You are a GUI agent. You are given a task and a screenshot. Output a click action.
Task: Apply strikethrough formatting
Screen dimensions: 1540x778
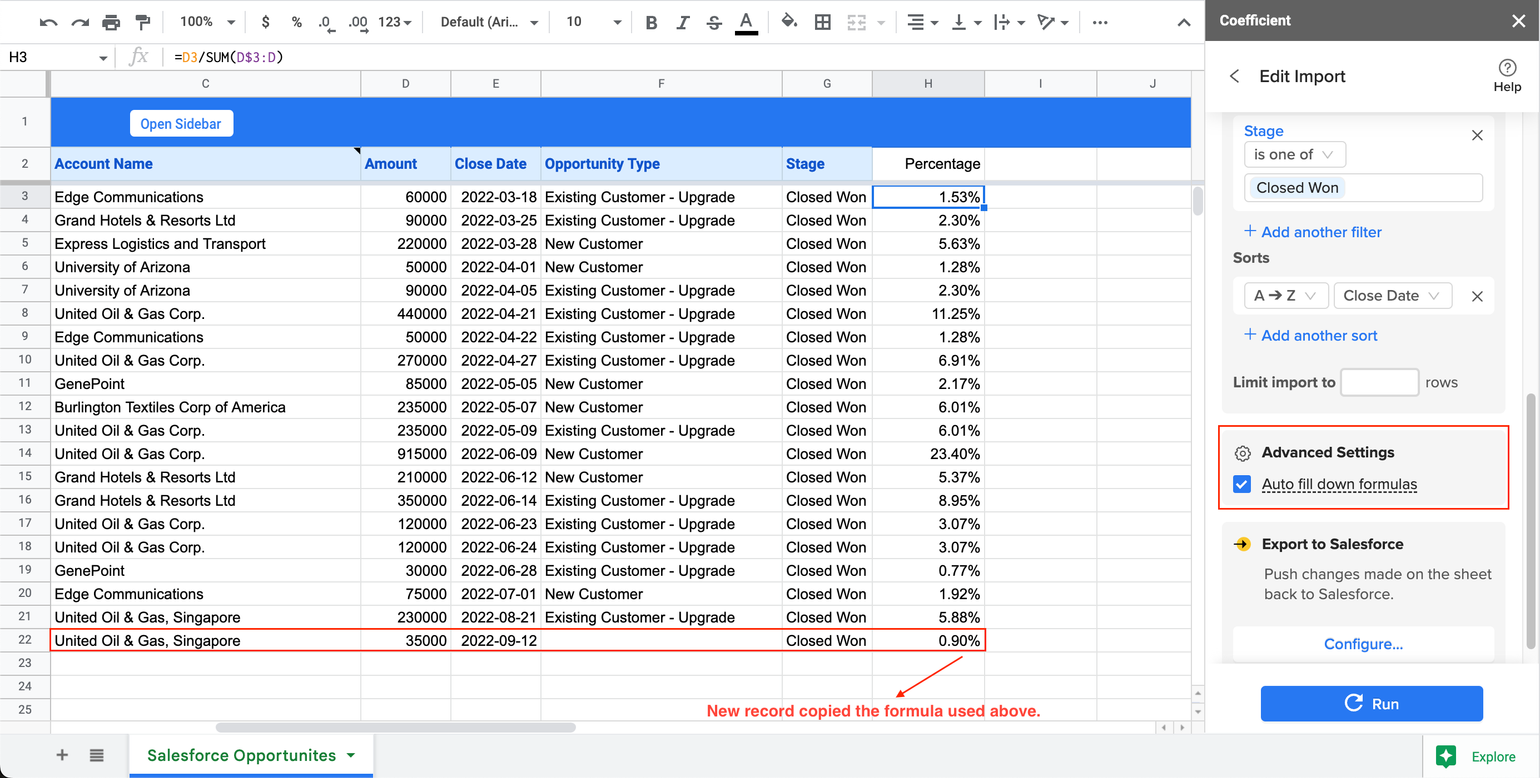pyautogui.click(x=713, y=22)
